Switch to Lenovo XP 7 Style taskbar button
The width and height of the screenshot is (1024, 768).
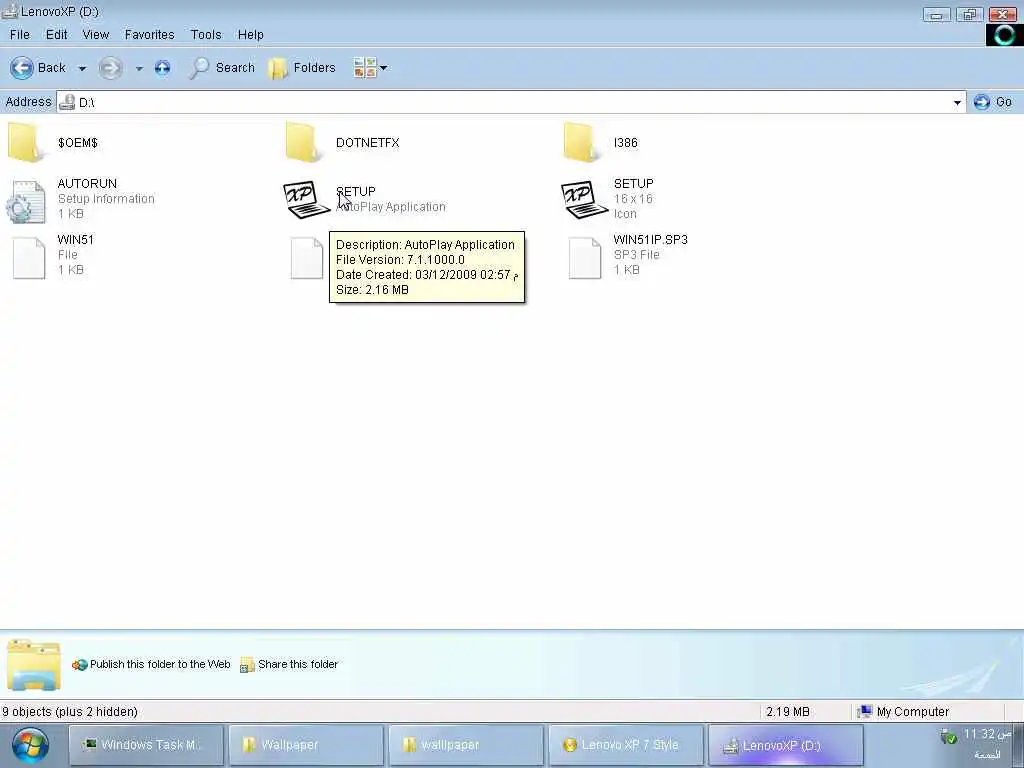coord(626,745)
